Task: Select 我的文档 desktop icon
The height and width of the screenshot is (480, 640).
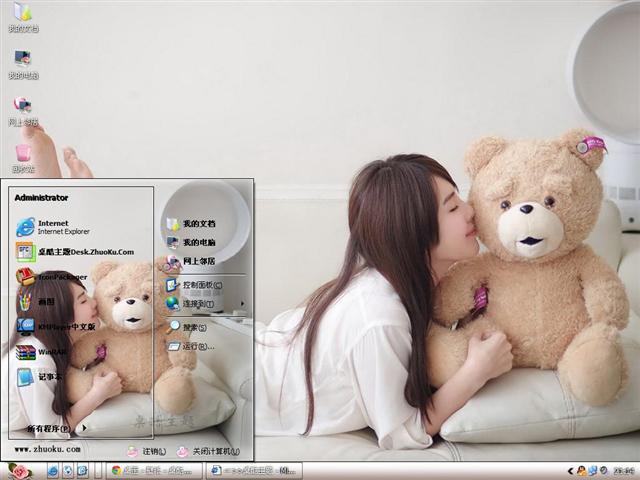Action: click(x=22, y=17)
